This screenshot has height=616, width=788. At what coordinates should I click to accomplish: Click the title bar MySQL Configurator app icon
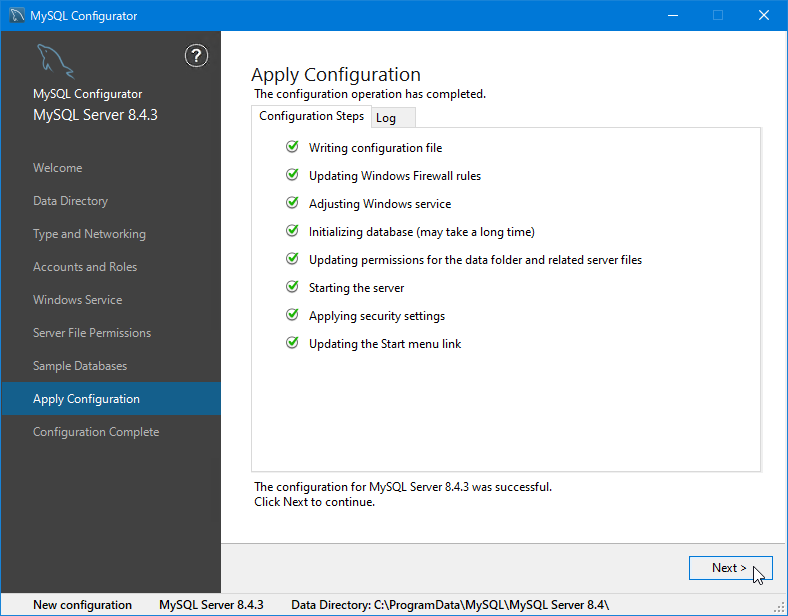coord(17,16)
